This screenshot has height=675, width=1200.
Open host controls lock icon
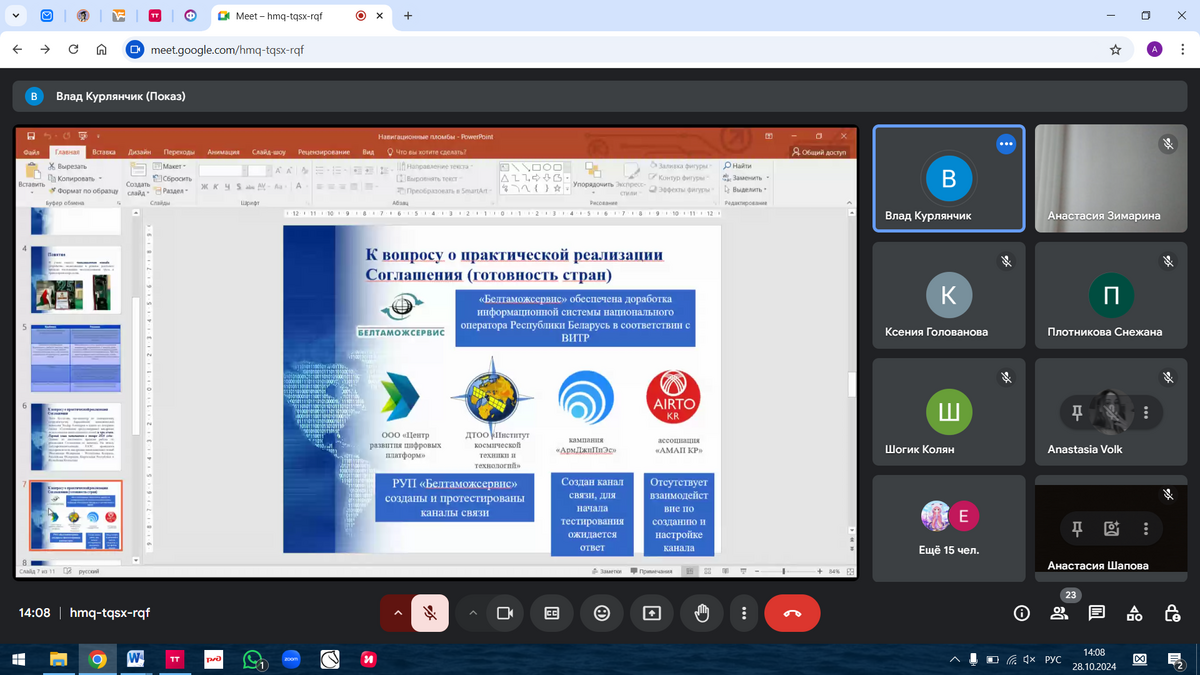point(1171,613)
